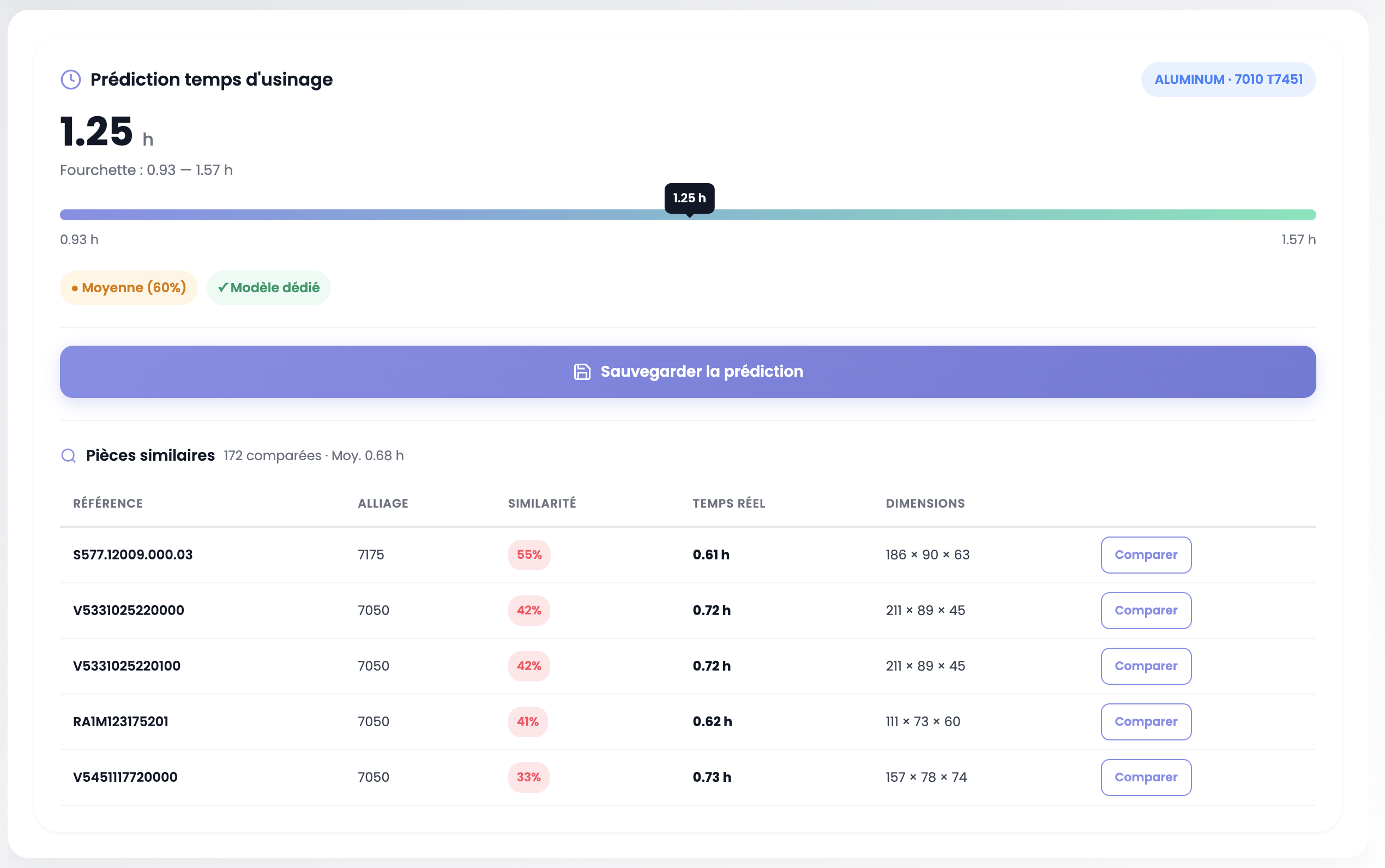Click the clock icon beside Prédiction title
This screenshot has width=1385, height=868.
pyautogui.click(x=70, y=79)
